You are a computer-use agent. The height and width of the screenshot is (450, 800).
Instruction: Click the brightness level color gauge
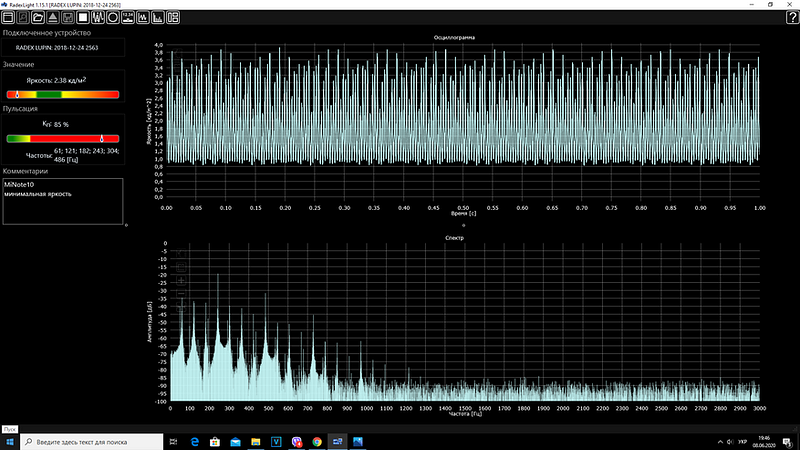(63, 94)
